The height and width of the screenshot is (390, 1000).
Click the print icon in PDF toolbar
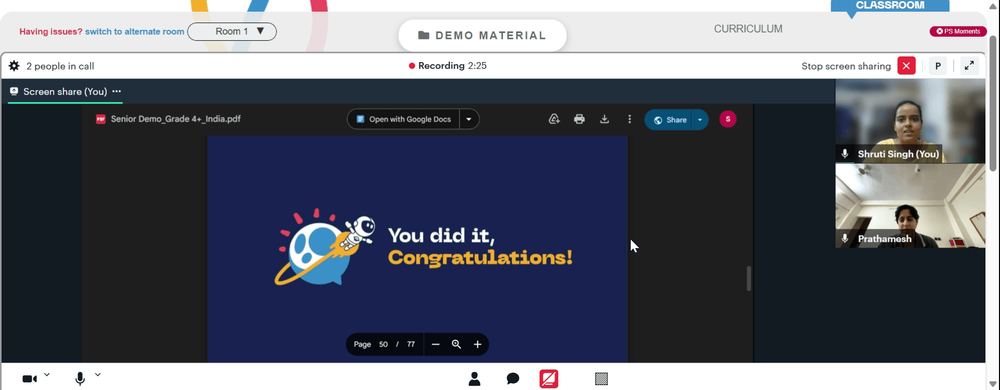(x=579, y=119)
